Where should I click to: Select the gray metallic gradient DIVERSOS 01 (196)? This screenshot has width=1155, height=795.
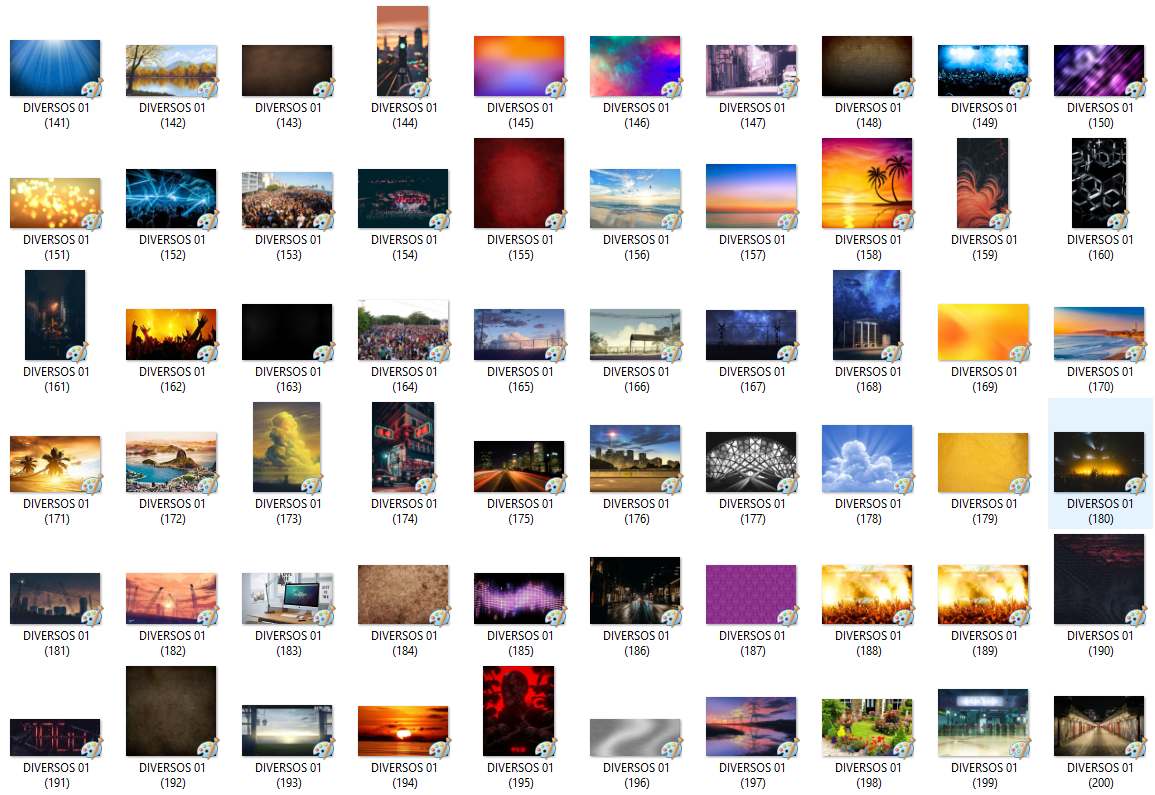coord(635,738)
